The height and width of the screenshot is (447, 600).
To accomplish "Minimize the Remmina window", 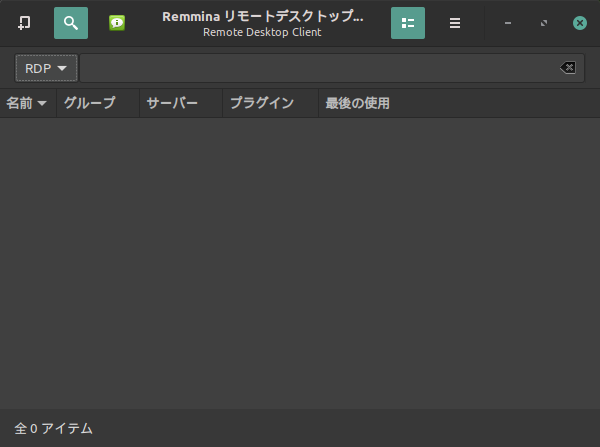I will 508,23.
